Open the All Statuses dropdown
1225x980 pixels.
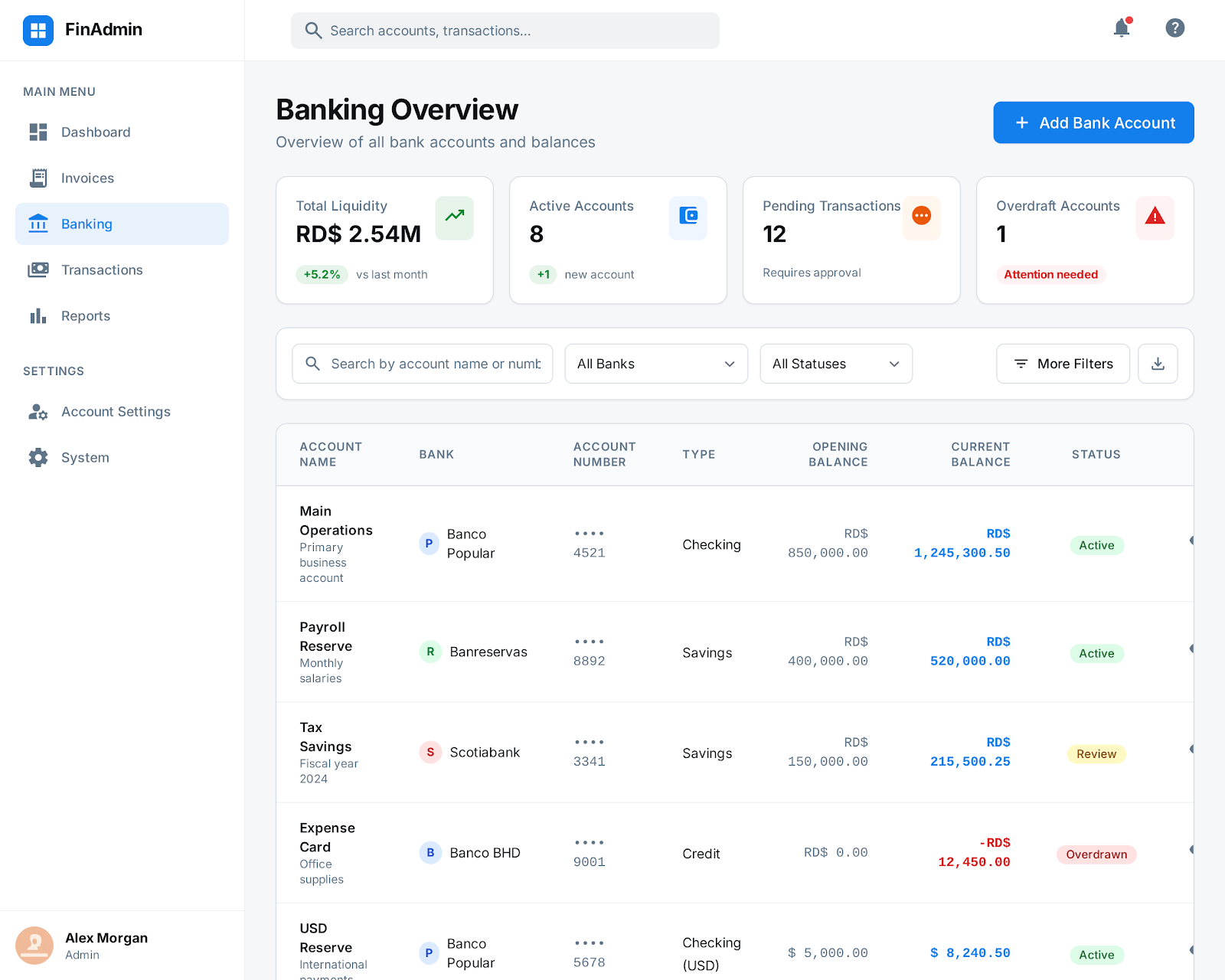(x=835, y=364)
